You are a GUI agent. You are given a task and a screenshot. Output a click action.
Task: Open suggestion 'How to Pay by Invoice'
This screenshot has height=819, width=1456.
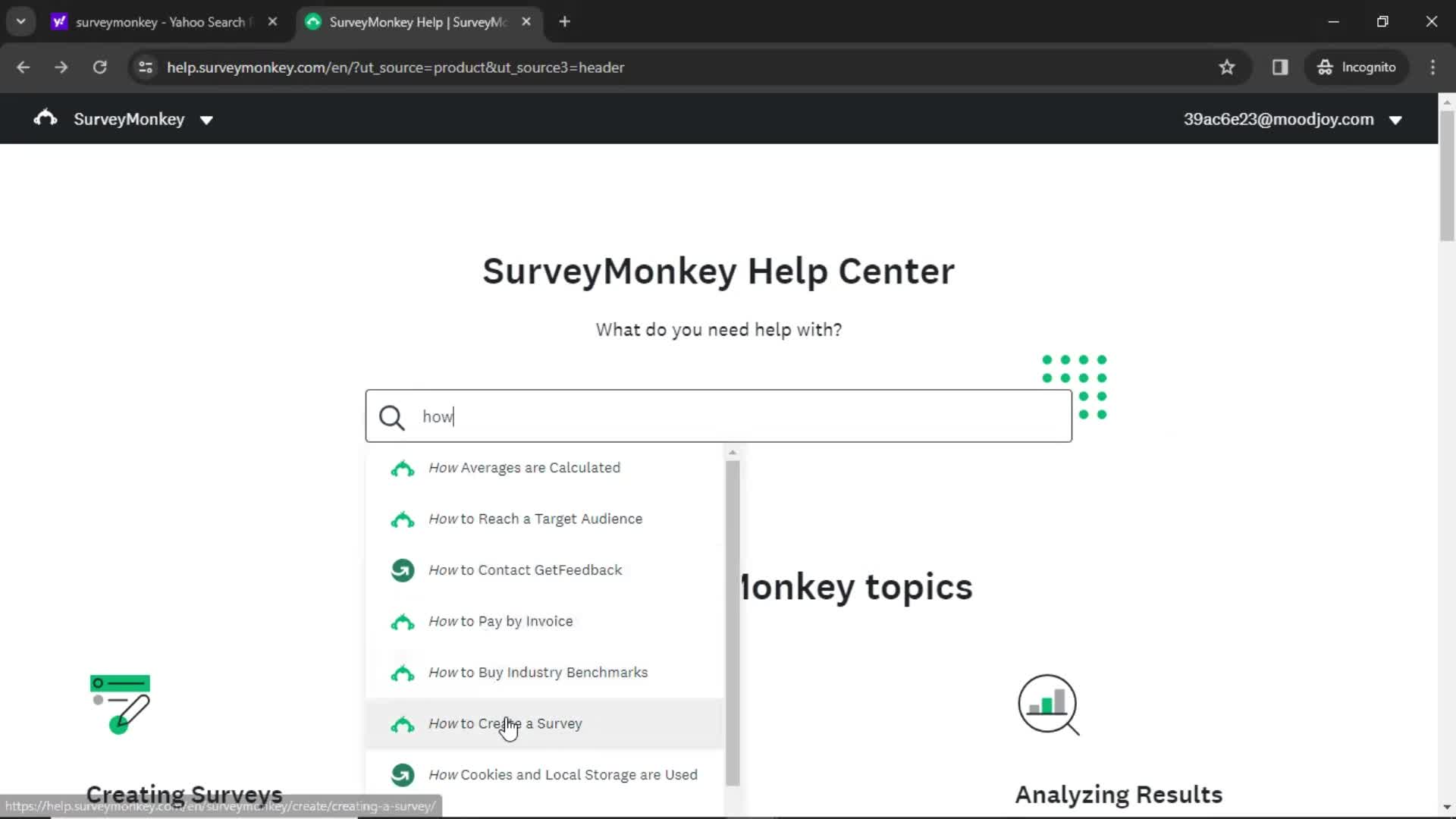pyautogui.click(x=544, y=621)
